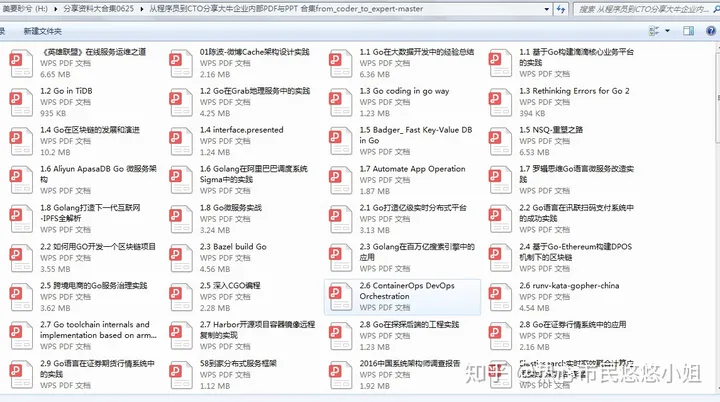Viewport: 720px width, 402px height.
Task: Select file name 1.4 interface.presented
Action: tap(242, 130)
